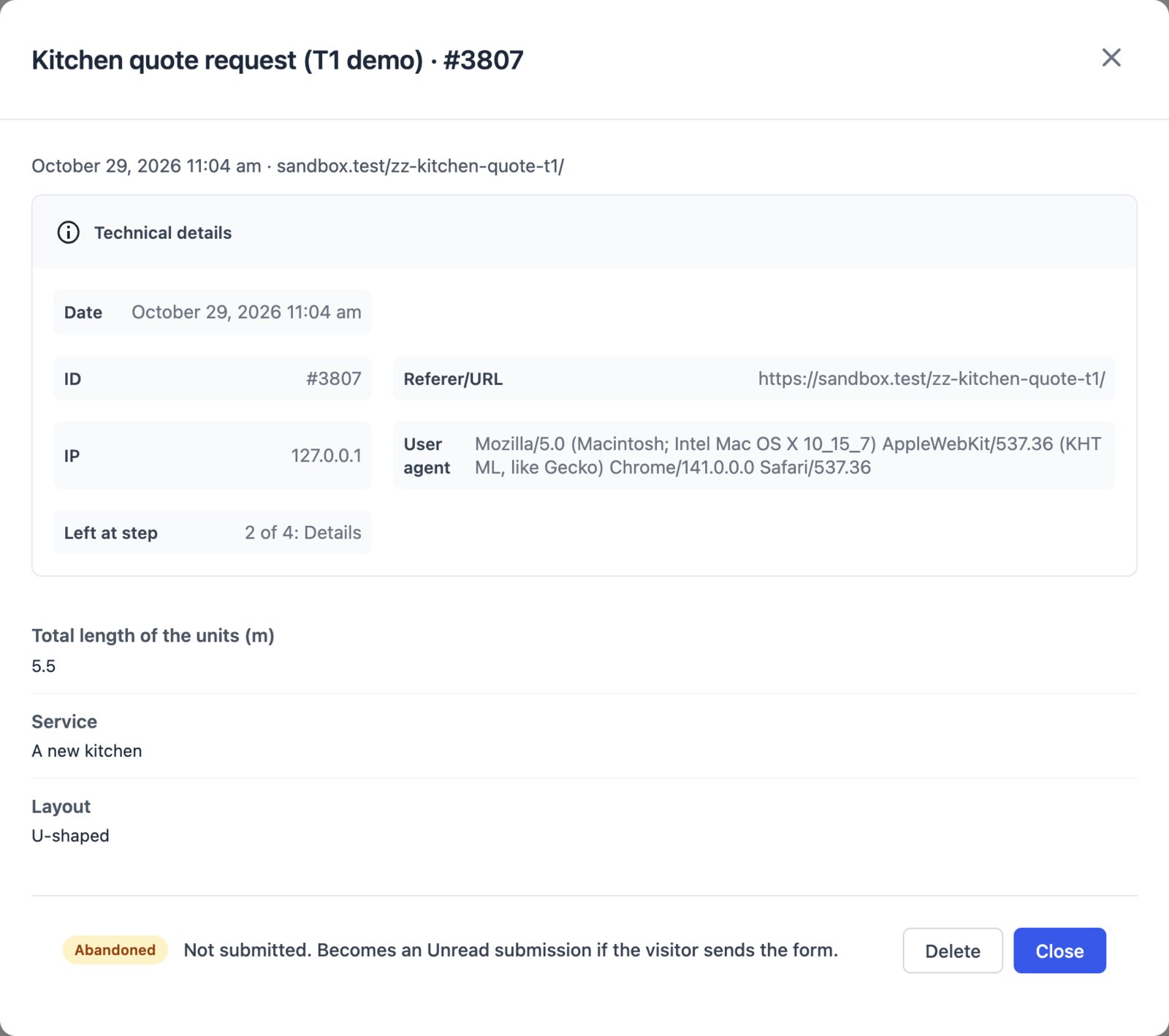Click the Abandoned status badge
Viewport: 1169px width, 1036px height.
115,950
